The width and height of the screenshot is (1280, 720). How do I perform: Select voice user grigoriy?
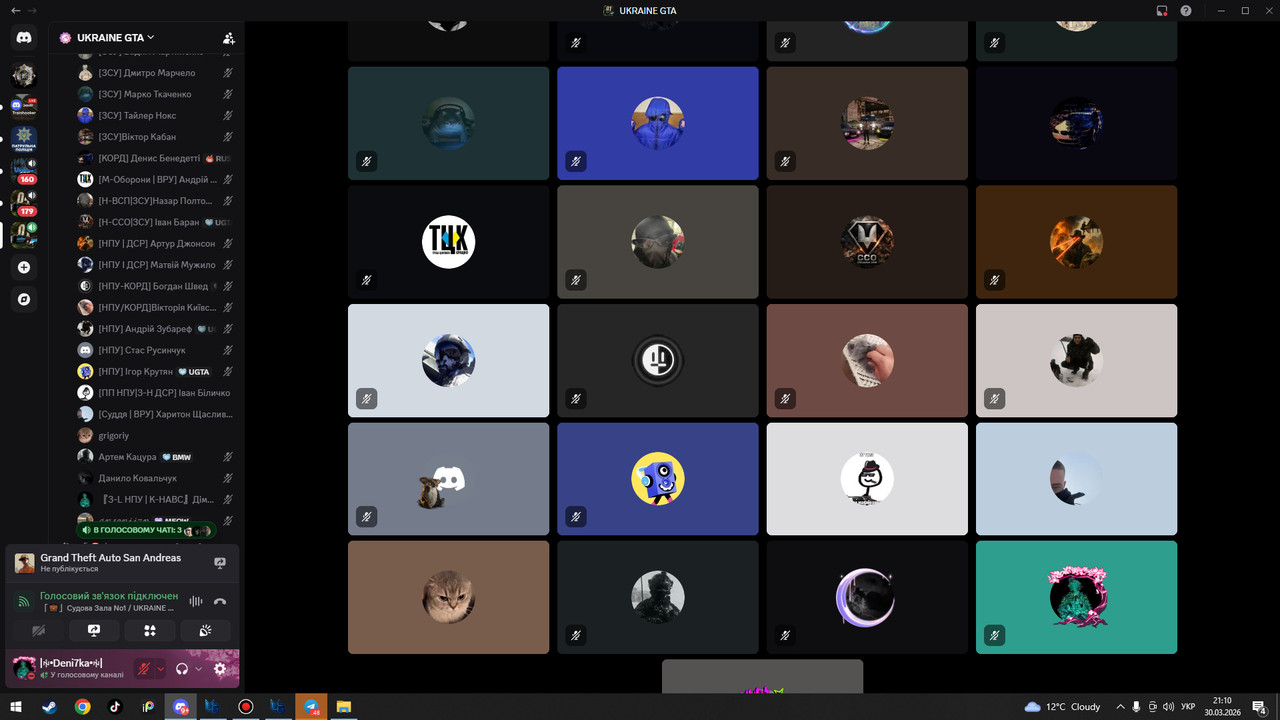tap(155, 435)
